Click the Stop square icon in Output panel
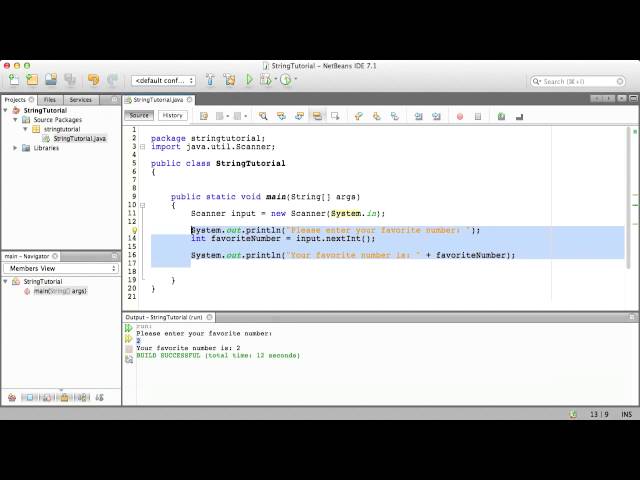The image size is (640, 480). click(129, 349)
